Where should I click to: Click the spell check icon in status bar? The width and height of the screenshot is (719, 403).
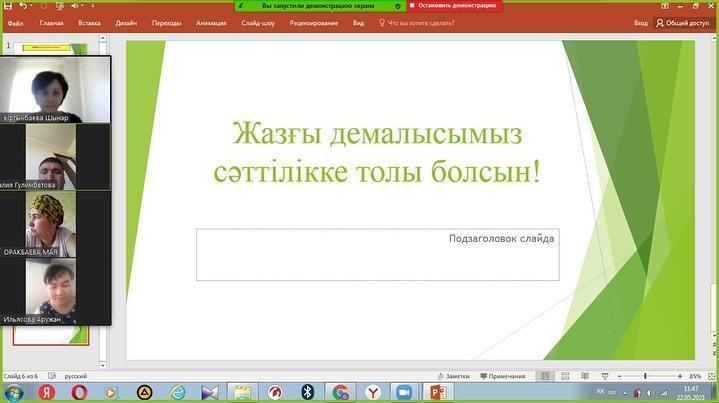[52, 376]
